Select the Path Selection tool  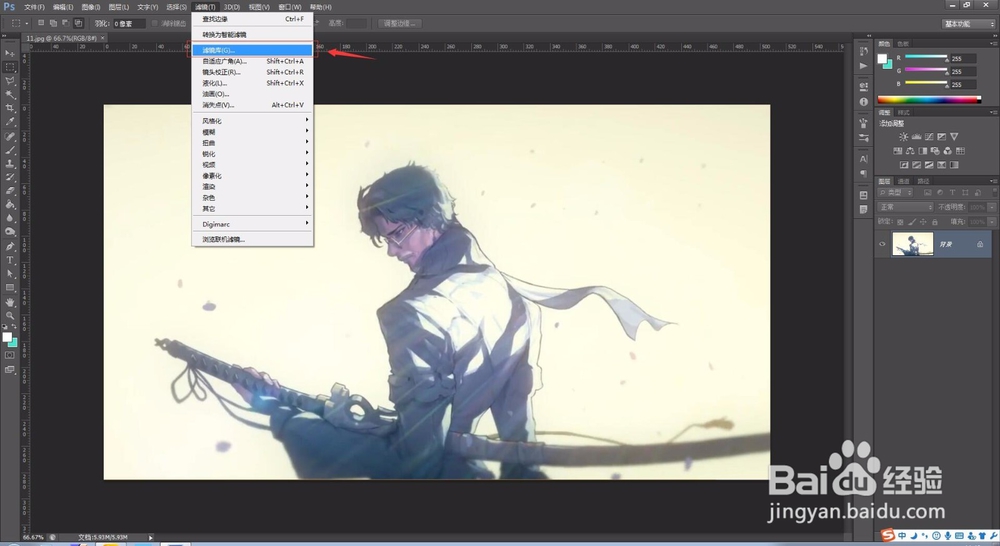[x=10, y=274]
